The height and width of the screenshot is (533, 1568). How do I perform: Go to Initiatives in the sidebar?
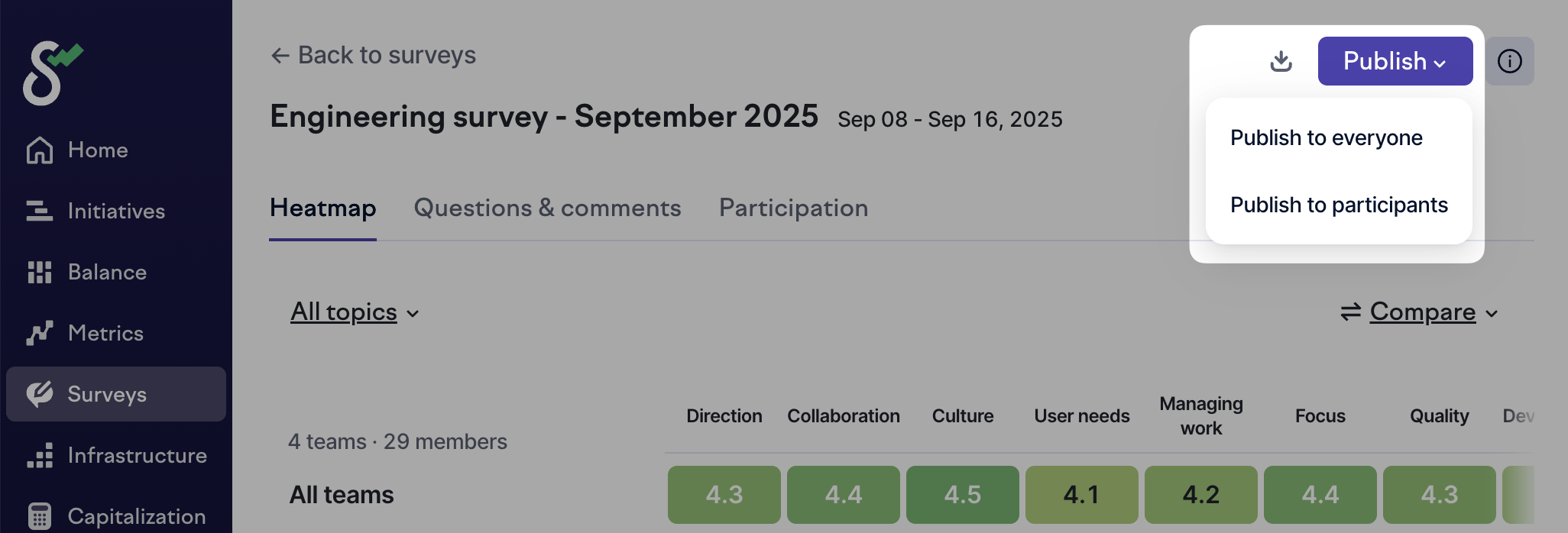[x=115, y=212]
